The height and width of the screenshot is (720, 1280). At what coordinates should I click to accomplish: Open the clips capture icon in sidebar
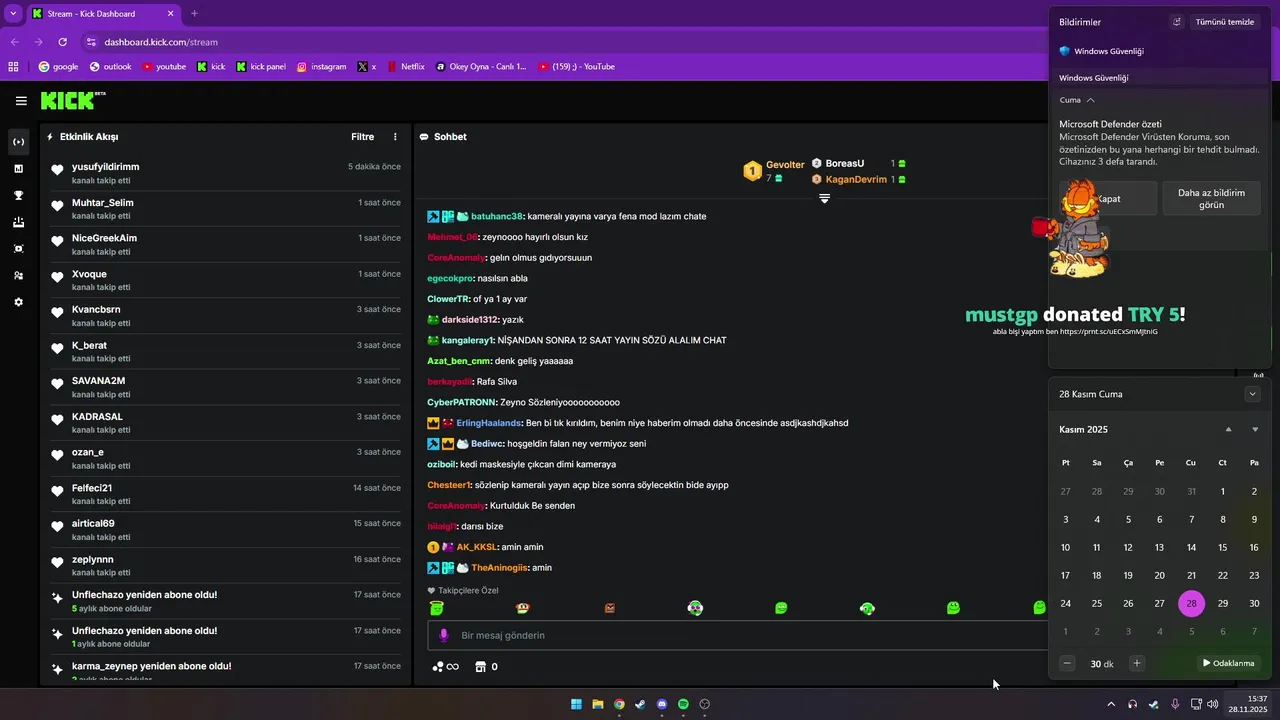[18, 248]
